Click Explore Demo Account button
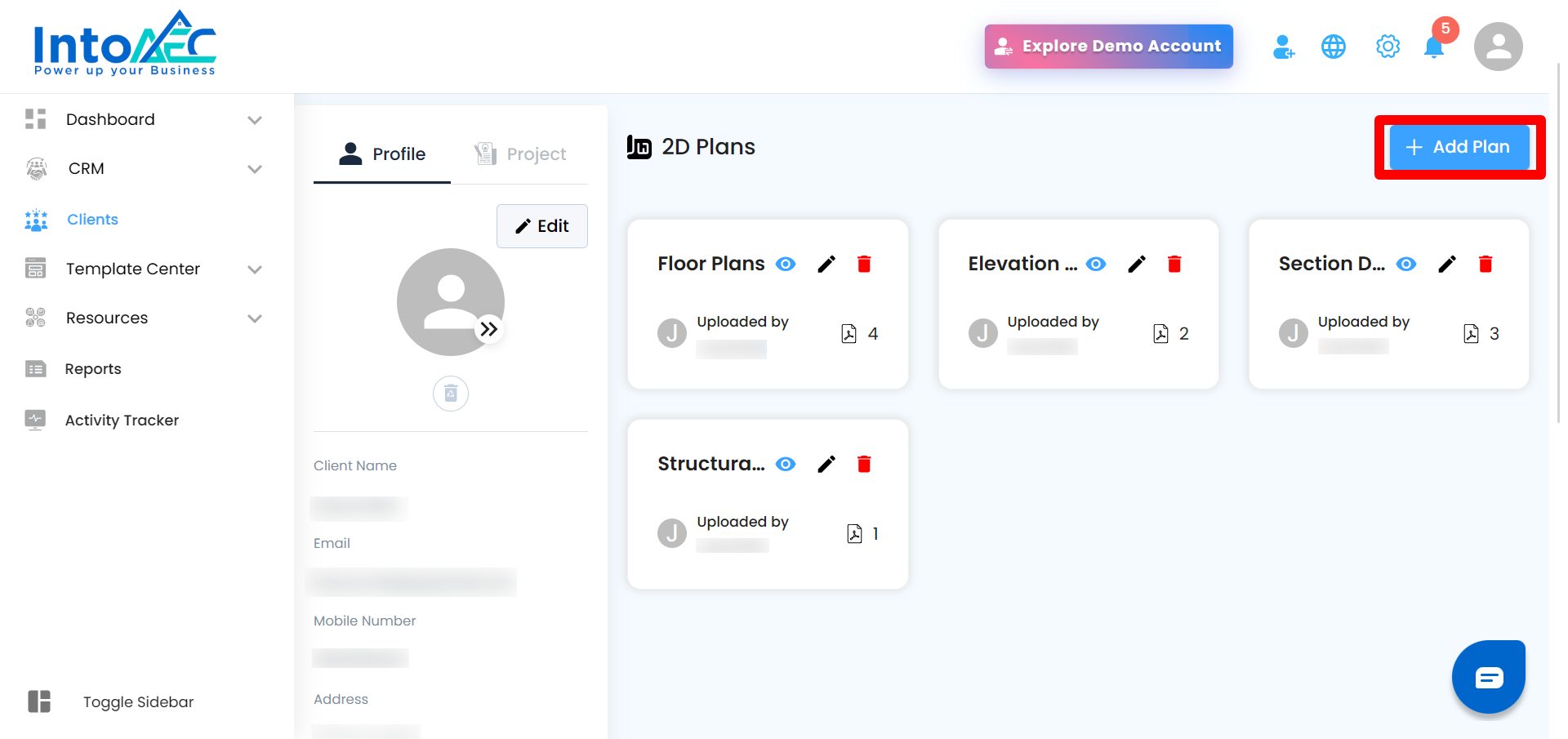Image resolution: width=1568 pixels, height=739 pixels. 1108,47
